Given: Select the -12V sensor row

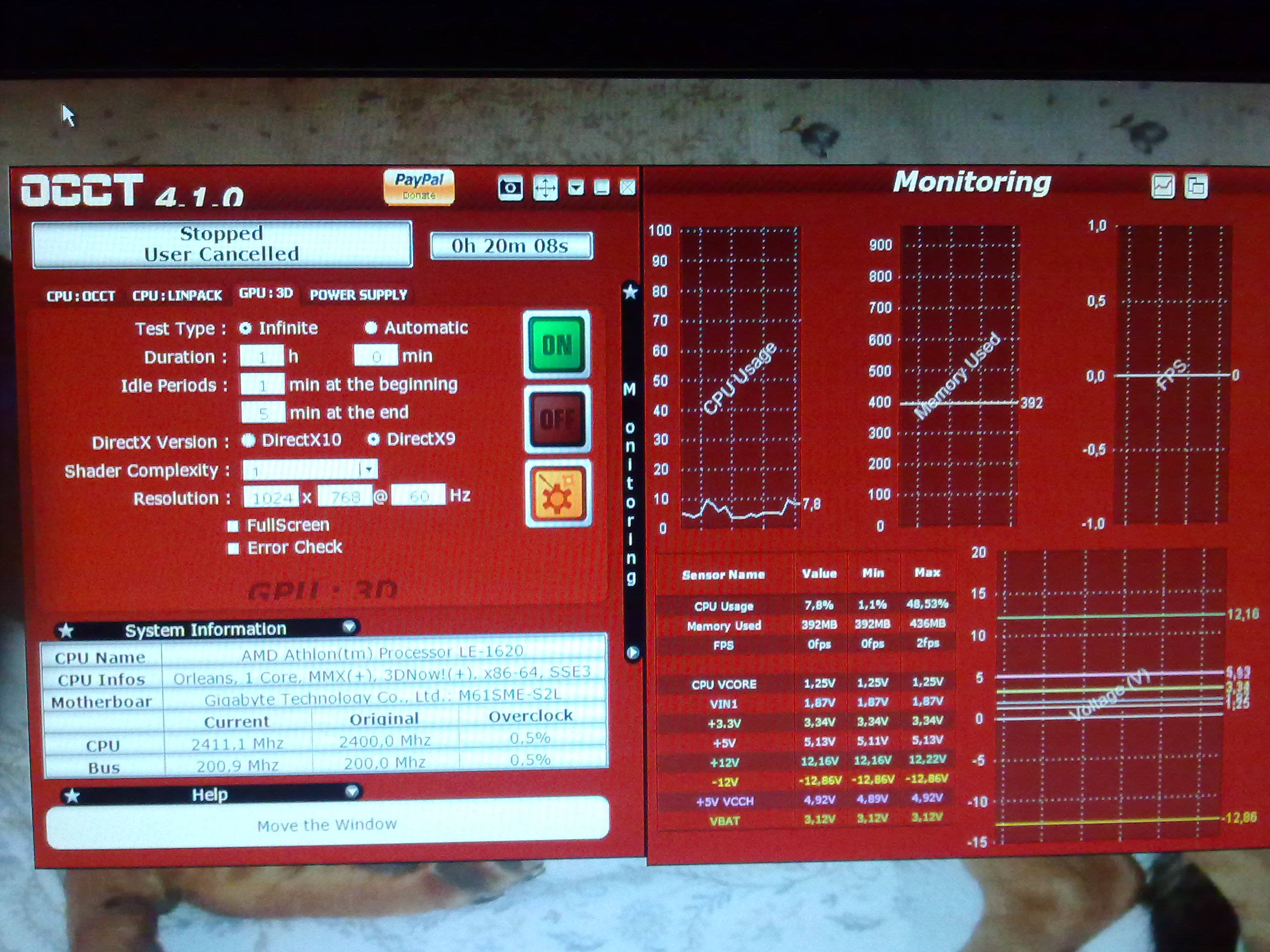Looking at the screenshot, I should point(806,781).
